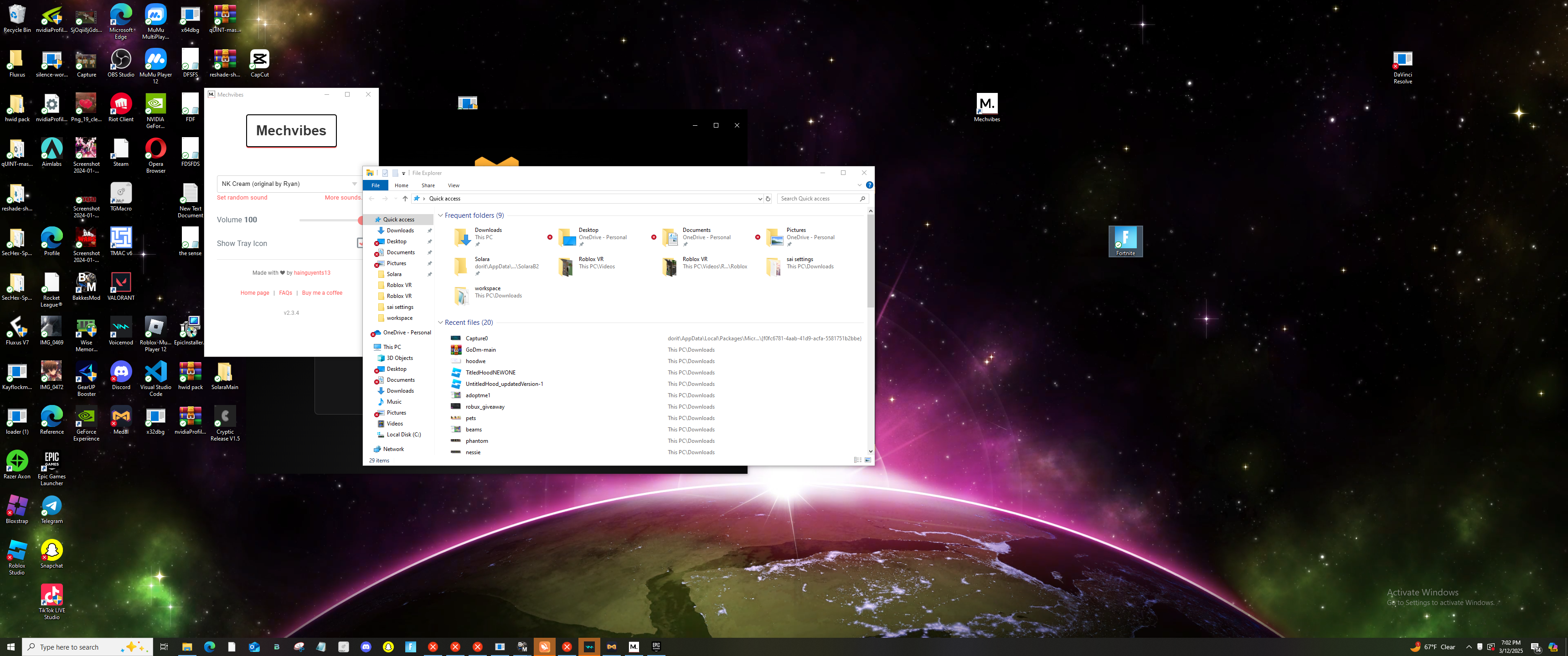1568x656 pixels.
Task: Open File Explorer help question mark icon
Action: point(869,185)
